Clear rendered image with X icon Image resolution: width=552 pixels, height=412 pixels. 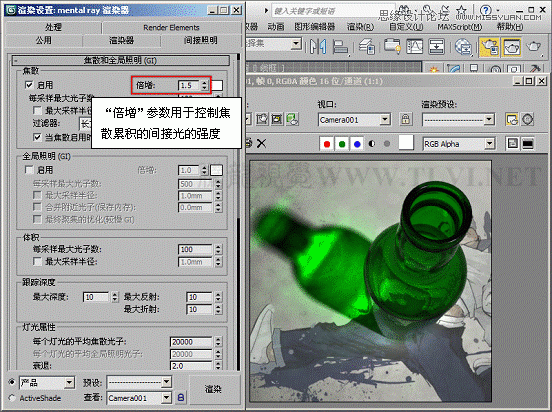pyautogui.click(x=261, y=143)
